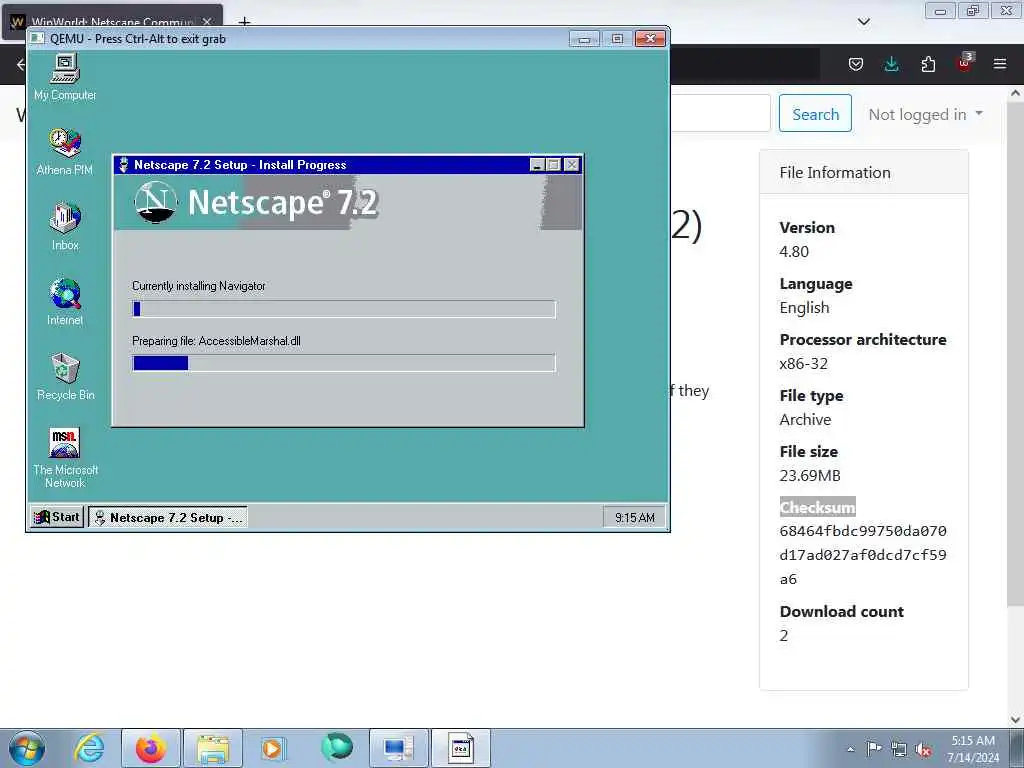Select Netscape 7.2 Setup taskbar button

click(168, 518)
